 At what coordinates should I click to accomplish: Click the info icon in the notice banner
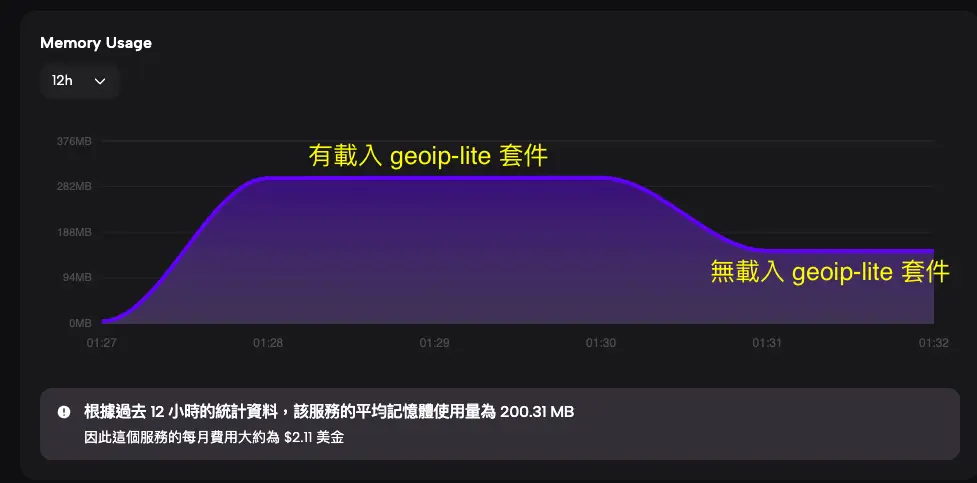pos(64,412)
